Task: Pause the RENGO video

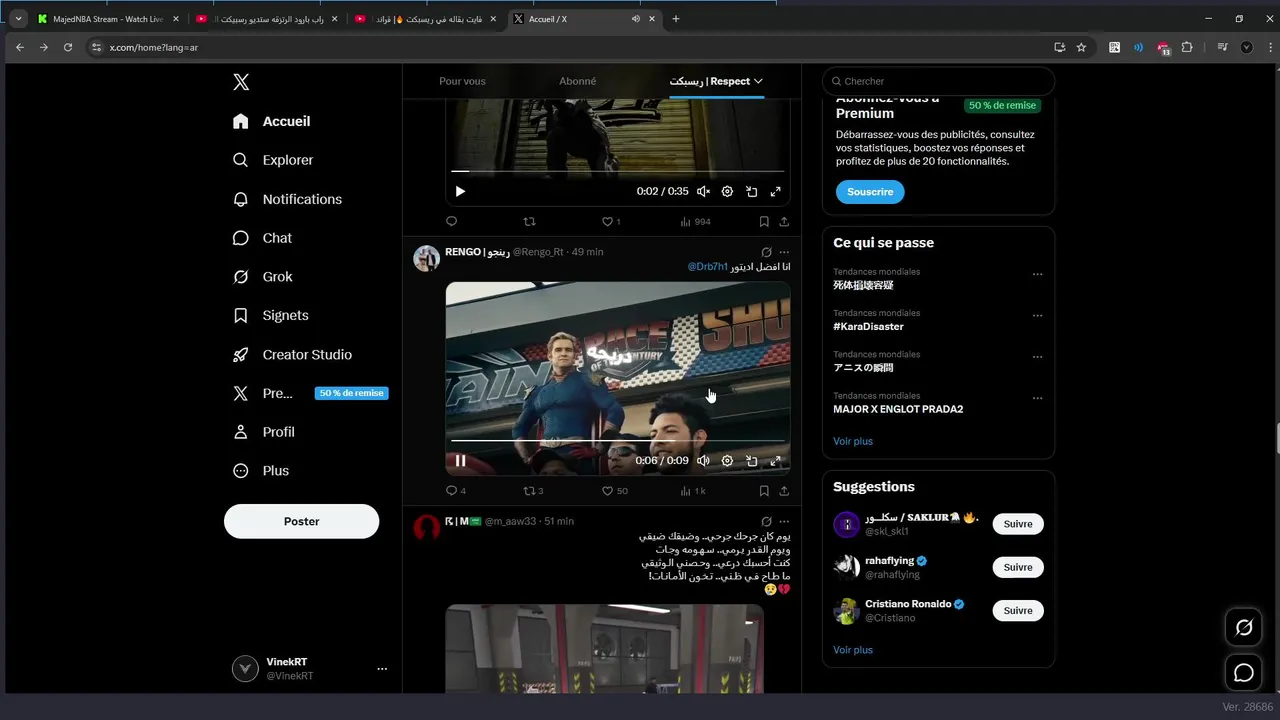Action: tap(460, 460)
